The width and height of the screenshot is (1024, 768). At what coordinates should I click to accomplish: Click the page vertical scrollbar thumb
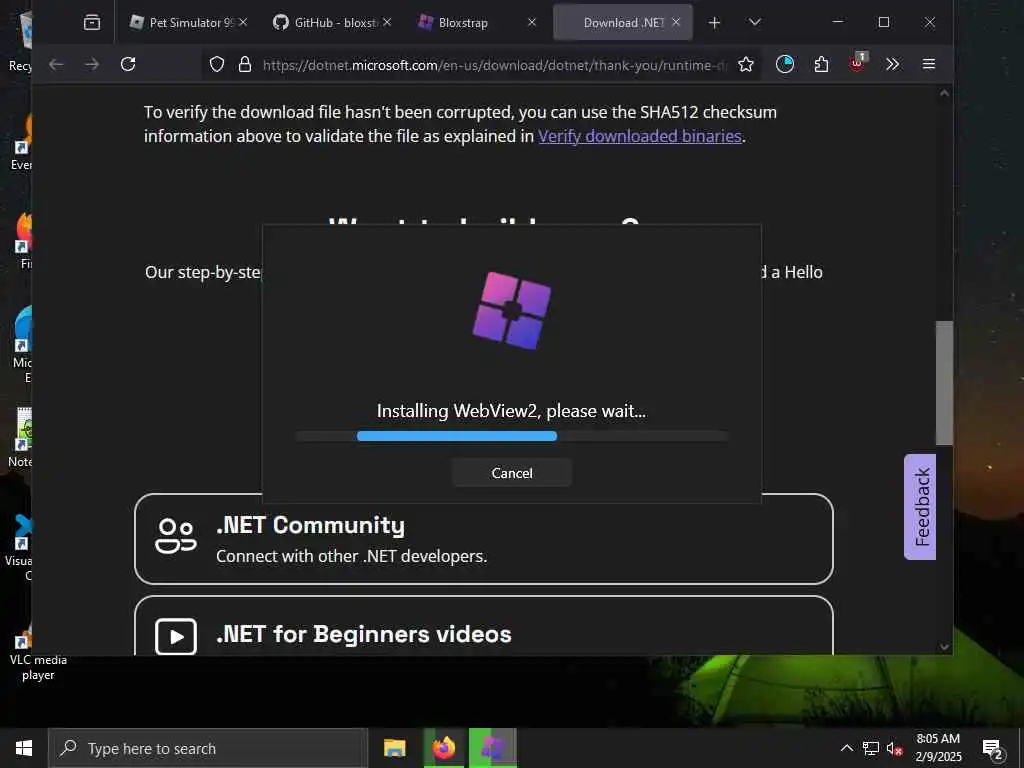(x=944, y=383)
